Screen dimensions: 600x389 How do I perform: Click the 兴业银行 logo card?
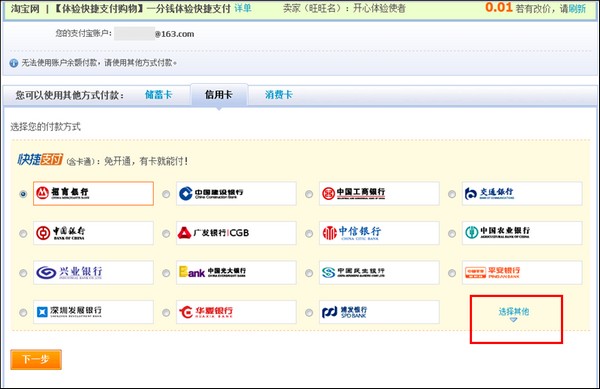click(93, 272)
